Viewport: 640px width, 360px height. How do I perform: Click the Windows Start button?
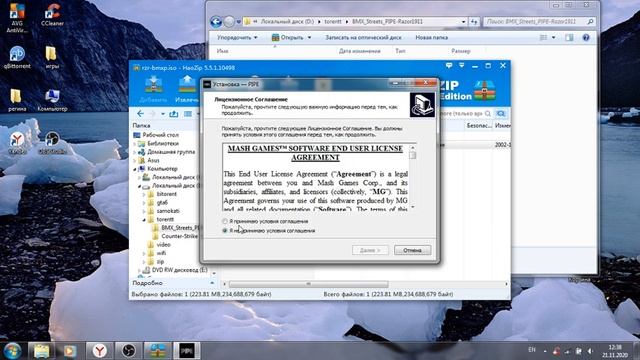[12, 351]
